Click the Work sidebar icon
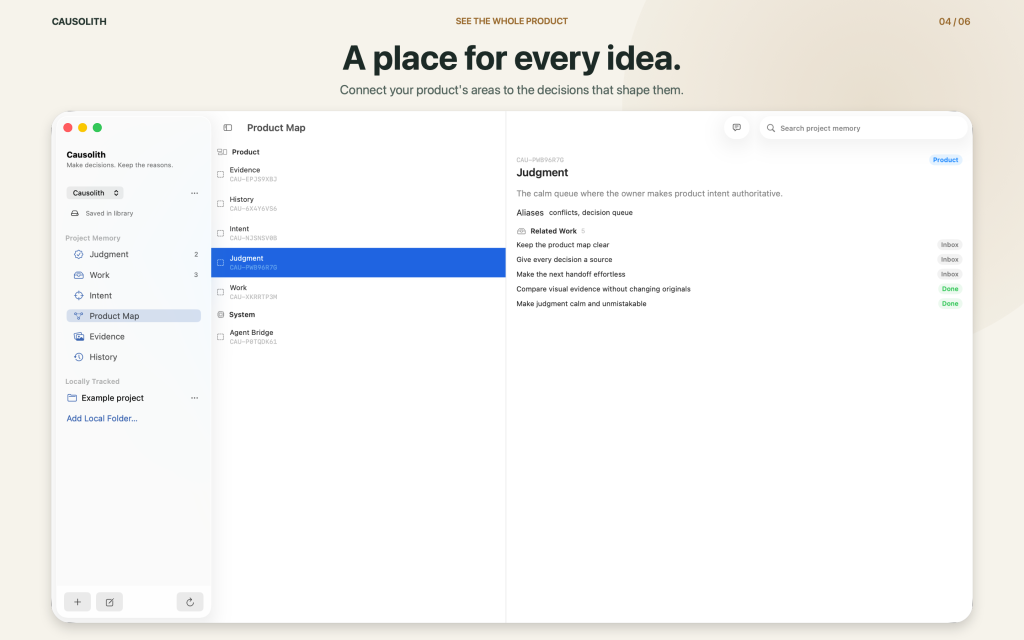The image size is (1024, 640). coord(78,275)
